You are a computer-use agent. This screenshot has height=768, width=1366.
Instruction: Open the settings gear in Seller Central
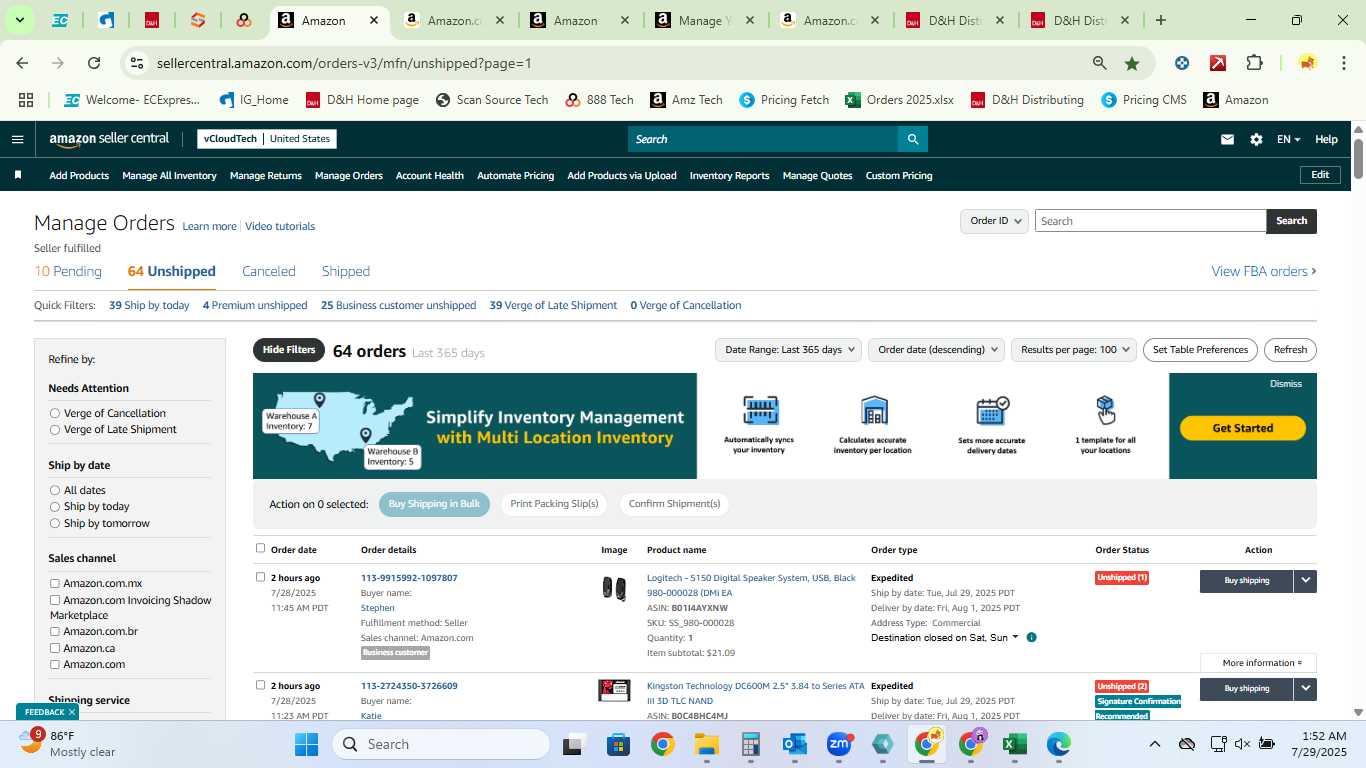tap(1256, 140)
